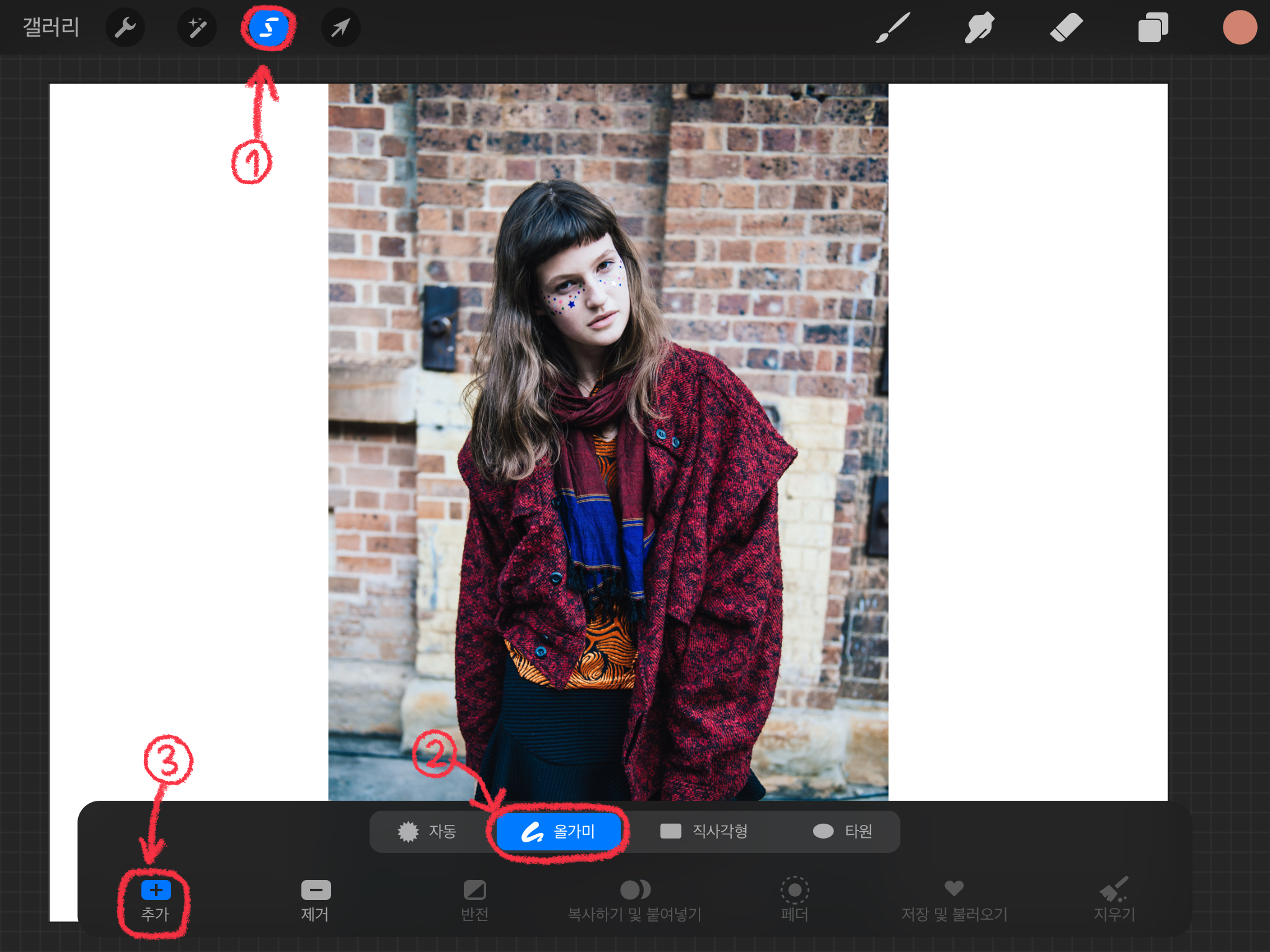
Task: Enable 추가 add-to-selection mode
Action: 156,899
